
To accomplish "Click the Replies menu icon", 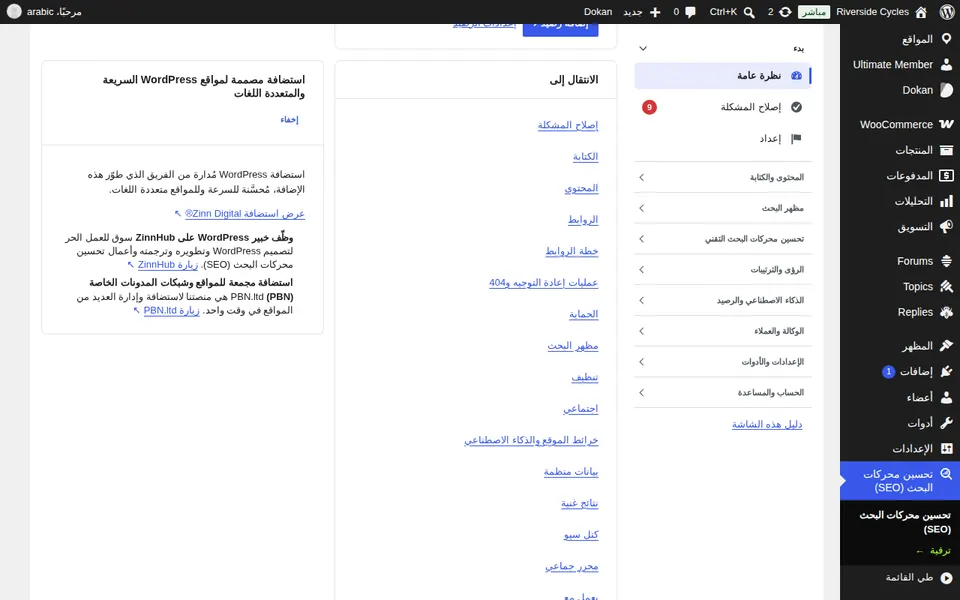I will (x=946, y=312).
